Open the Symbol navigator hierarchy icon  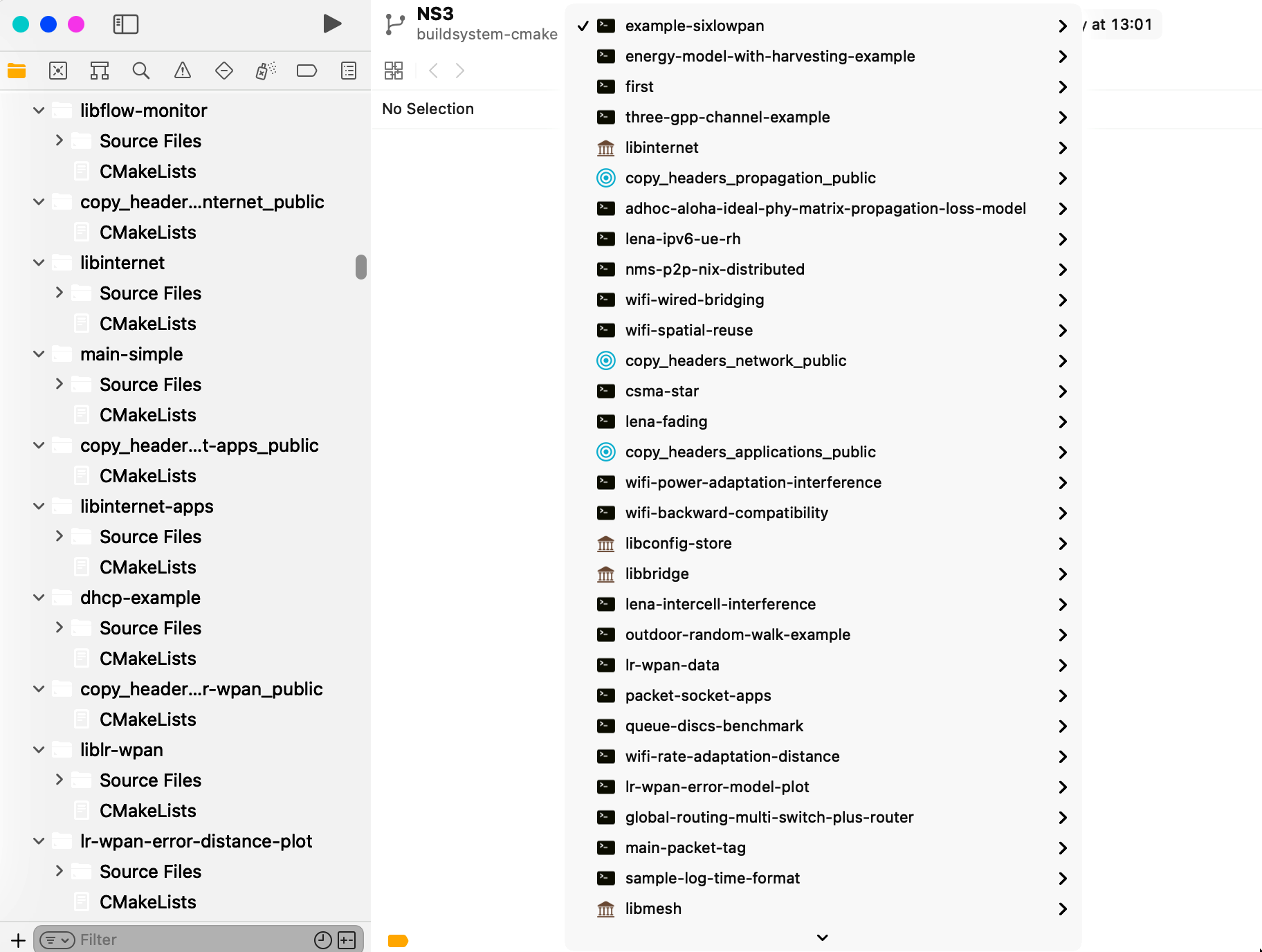pos(100,70)
